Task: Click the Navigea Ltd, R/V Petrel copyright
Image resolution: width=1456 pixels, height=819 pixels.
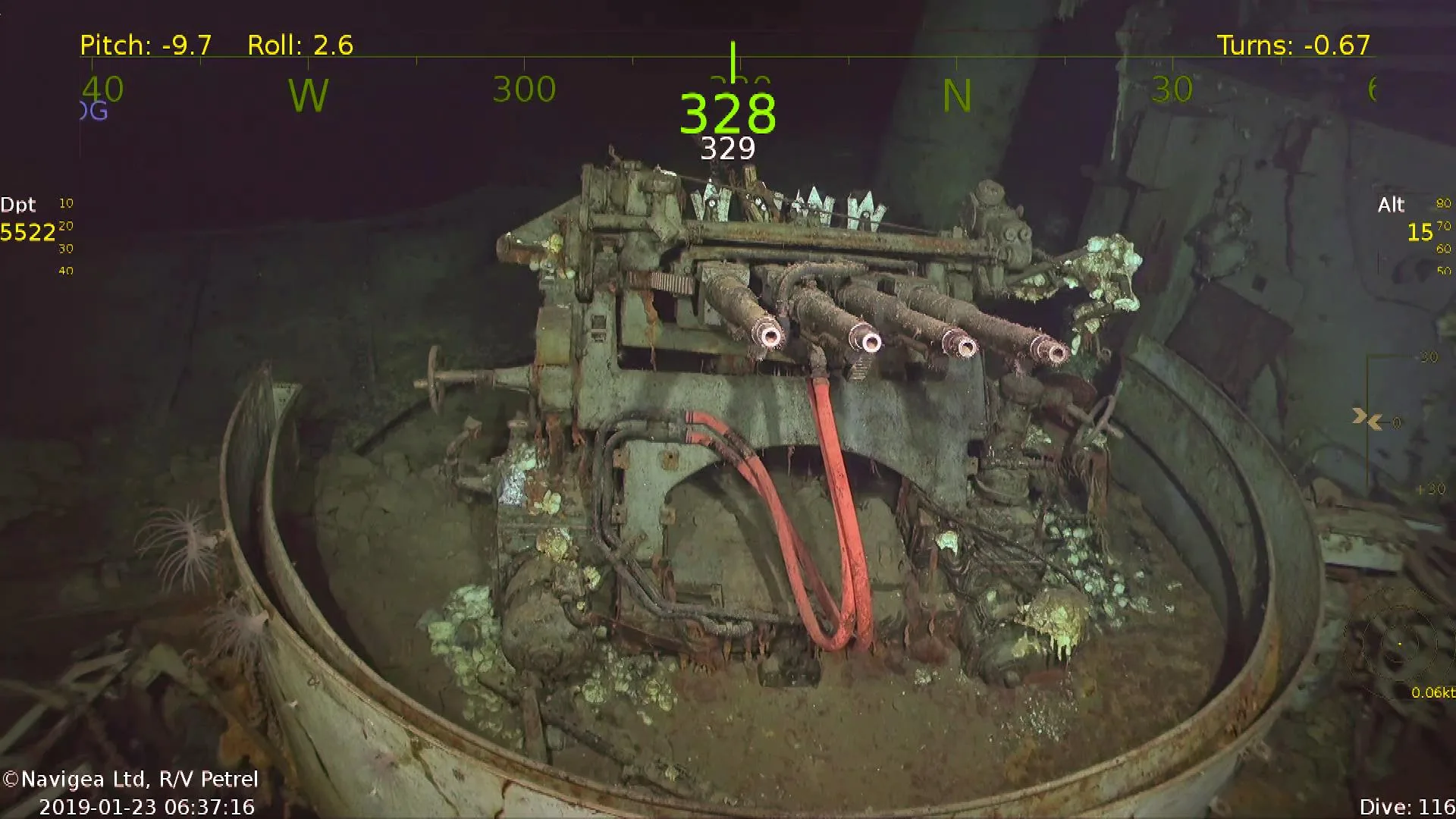Action: point(130,780)
